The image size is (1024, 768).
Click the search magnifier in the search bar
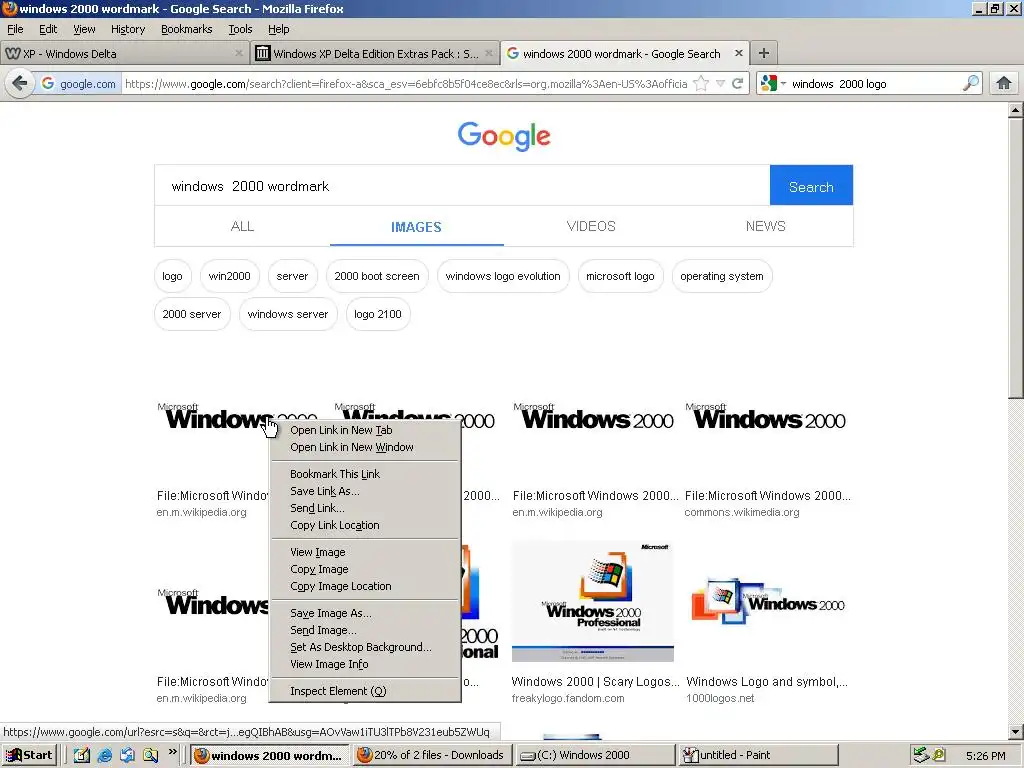pos(971,84)
